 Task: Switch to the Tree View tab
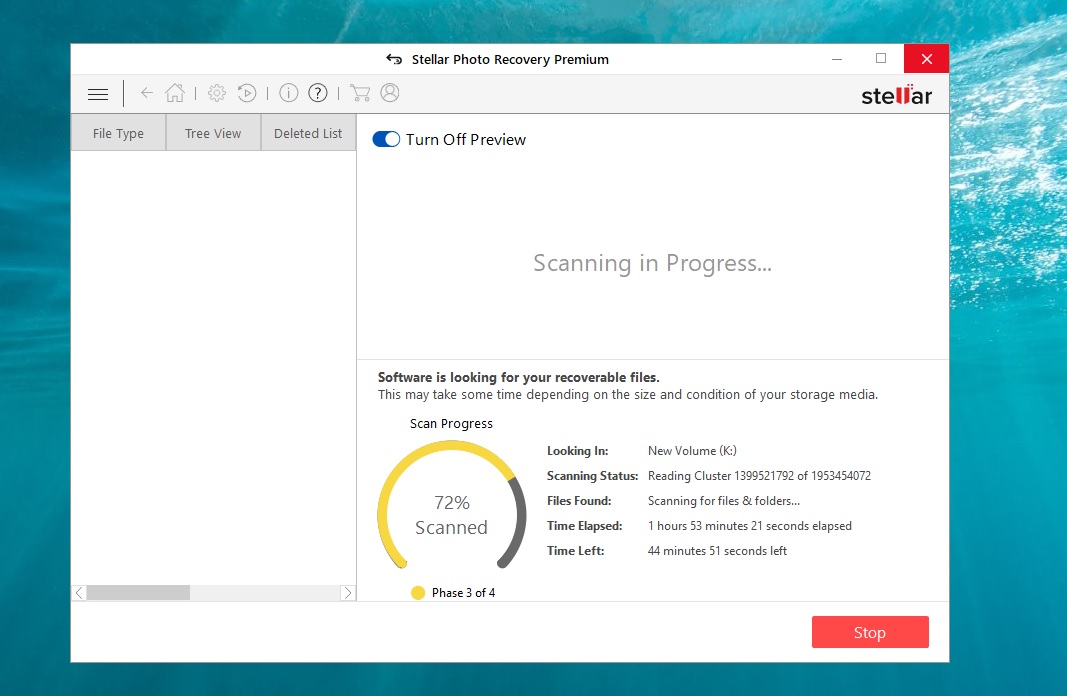pos(213,133)
